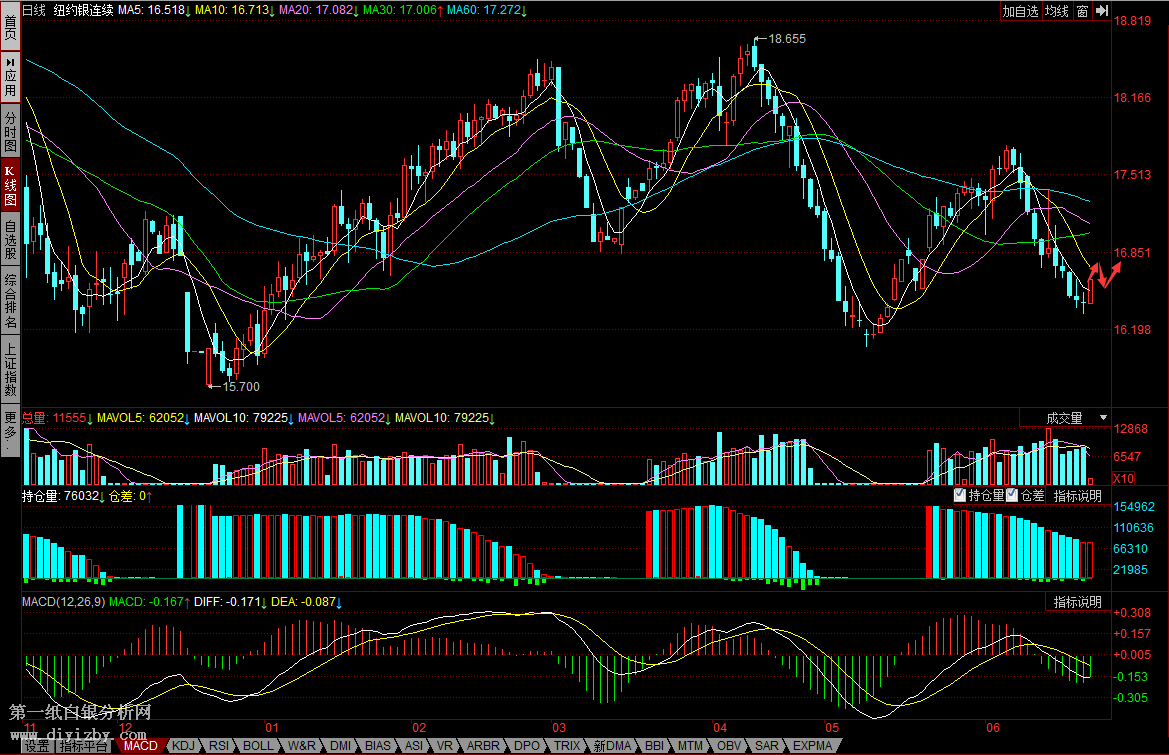Click the 18.655 high price marker
Screen dimensions: 1169x755
click(x=787, y=39)
